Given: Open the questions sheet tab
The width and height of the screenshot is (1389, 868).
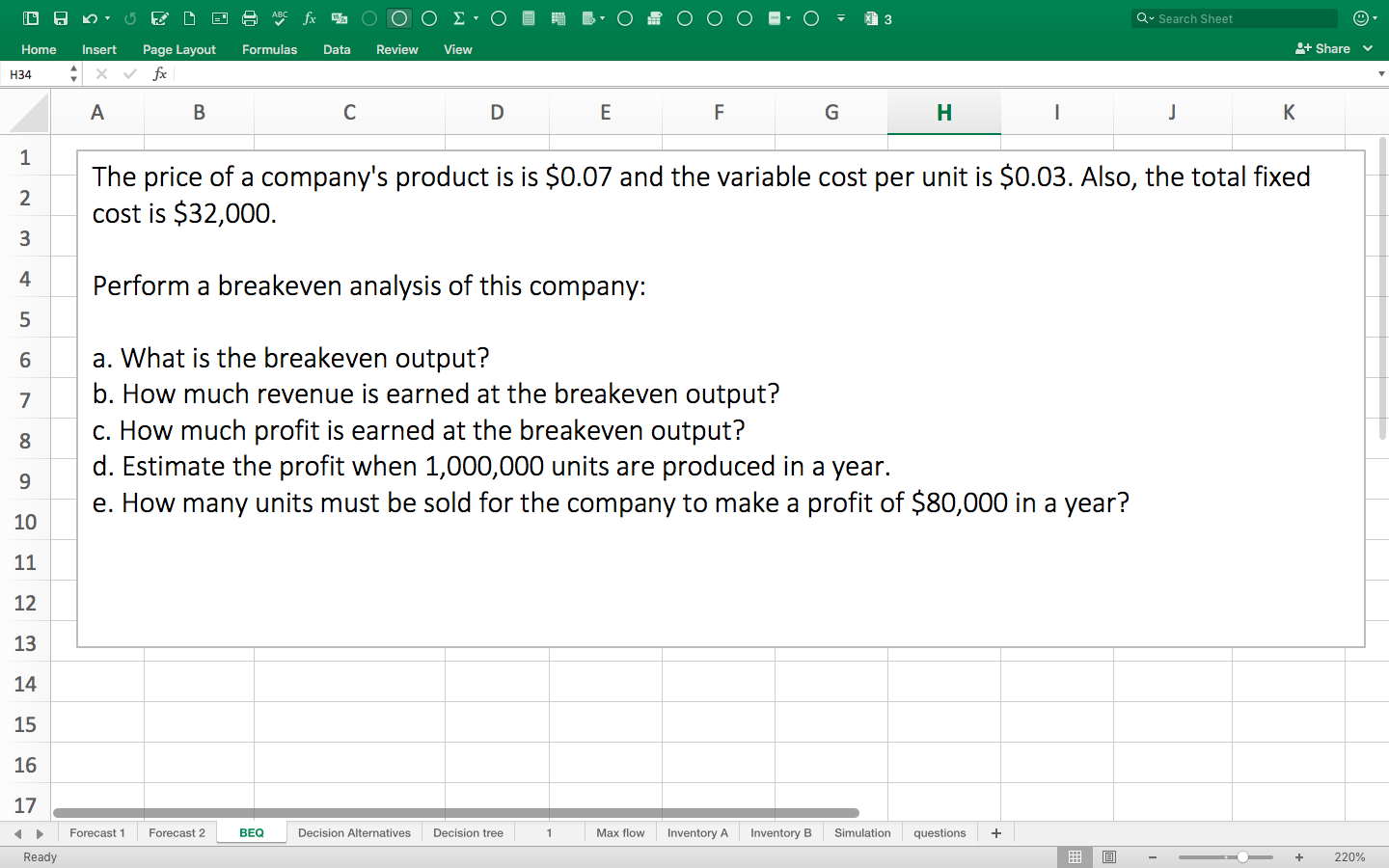Looking at the screenshot, I should pyautogui.click(x=940, y=833).
